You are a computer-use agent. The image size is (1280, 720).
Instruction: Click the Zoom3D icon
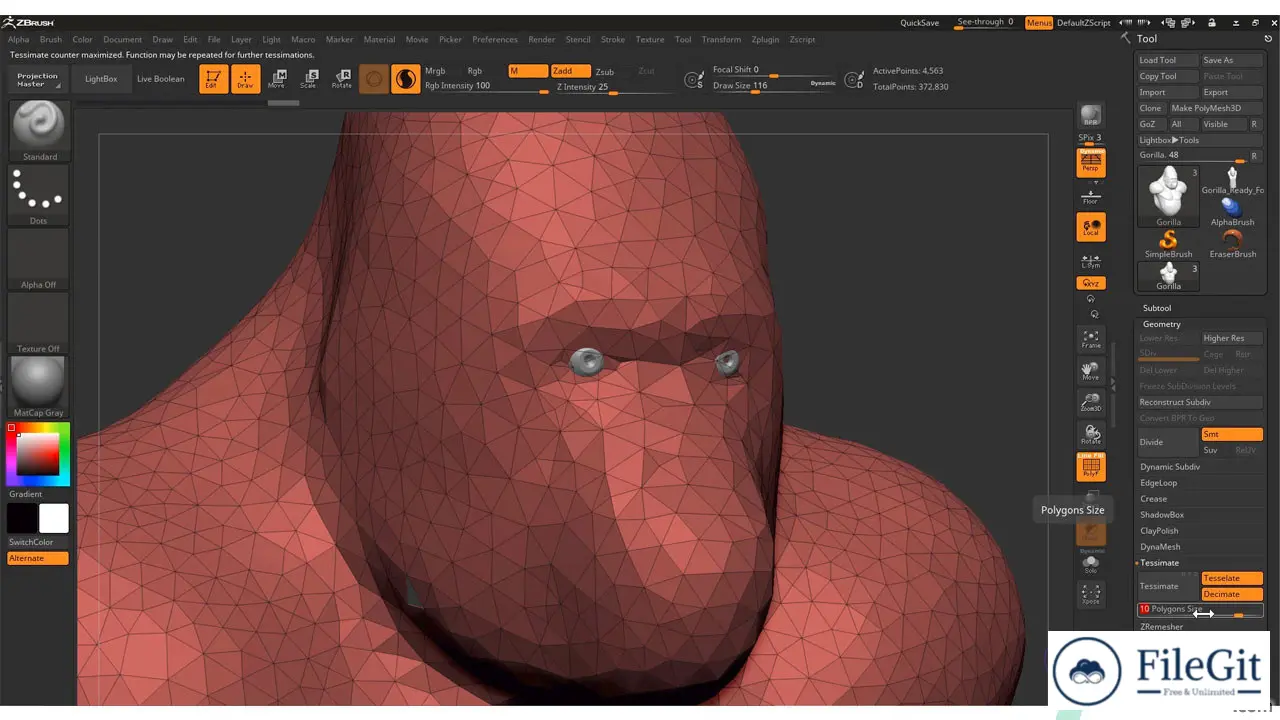(1091, 402)
